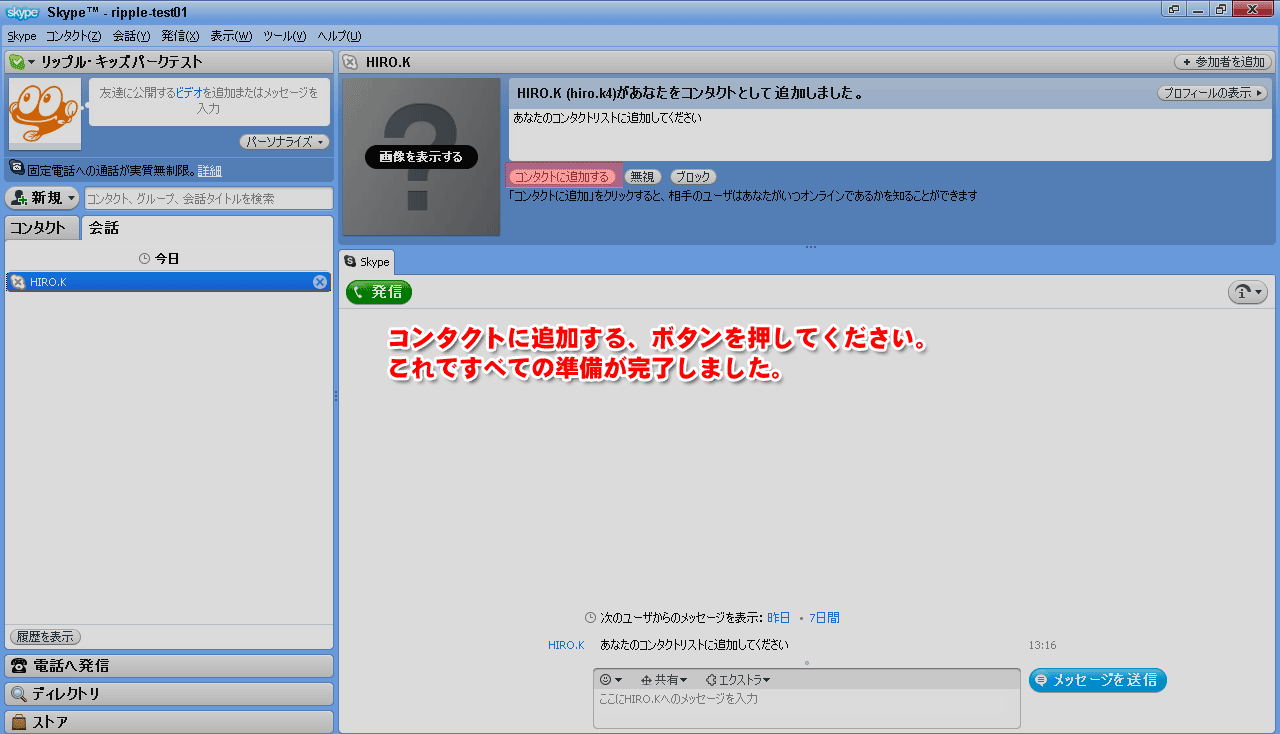Image resolution: width=1280 pixels, height=734 pixels.
Task: Click the 履歴を表示 button
Action: (45, 637)
